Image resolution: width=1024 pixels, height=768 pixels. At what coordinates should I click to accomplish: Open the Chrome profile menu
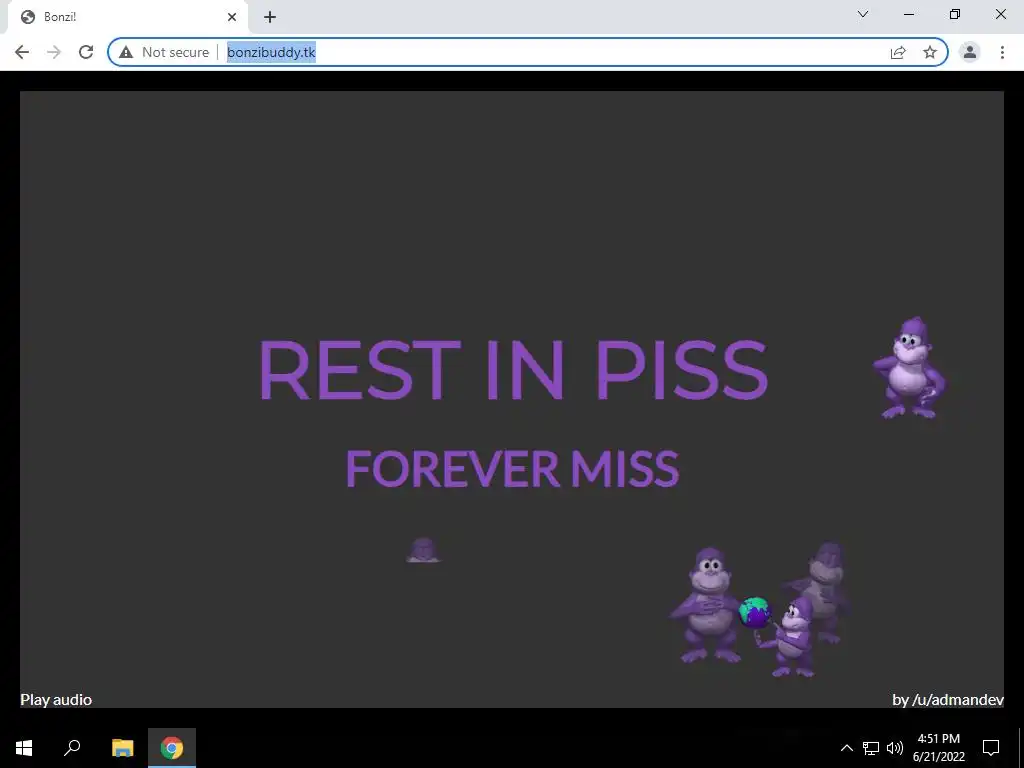coord(970,52)
